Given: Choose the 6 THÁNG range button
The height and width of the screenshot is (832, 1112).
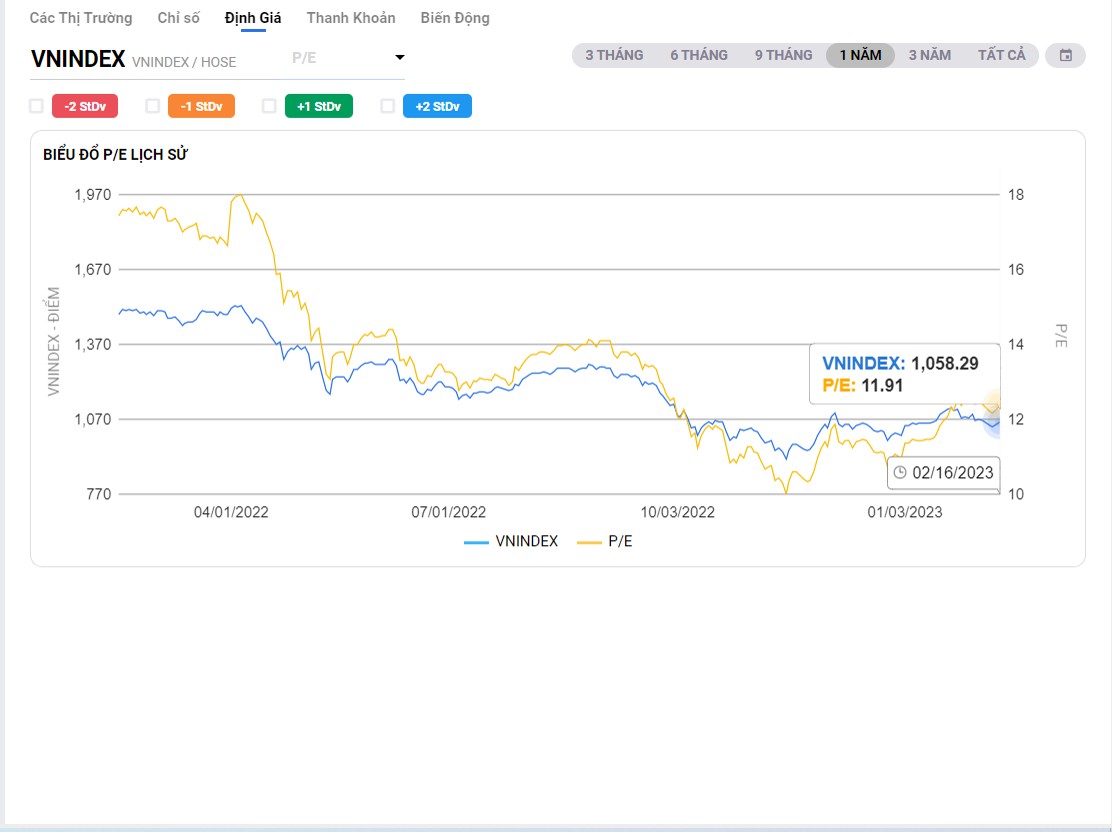Looking at the screenshot, I should [699, 55].
